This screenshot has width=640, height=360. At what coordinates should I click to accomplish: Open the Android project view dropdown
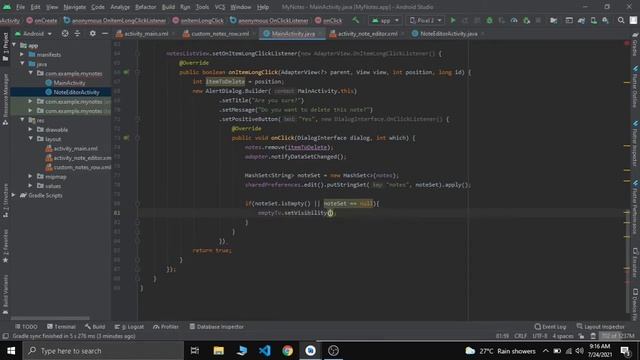tap(33, 33)
